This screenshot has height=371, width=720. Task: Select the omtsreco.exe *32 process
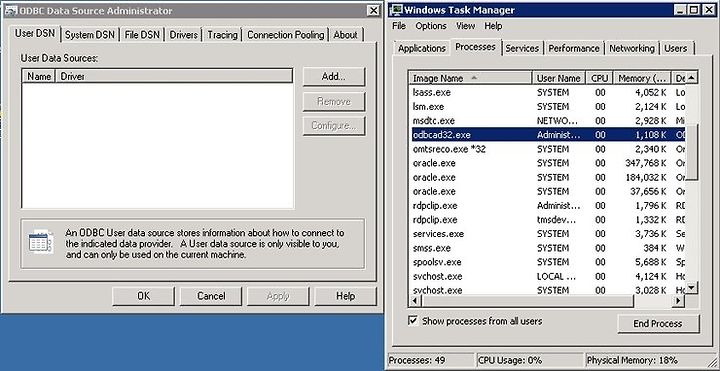[x=547, y=149]
